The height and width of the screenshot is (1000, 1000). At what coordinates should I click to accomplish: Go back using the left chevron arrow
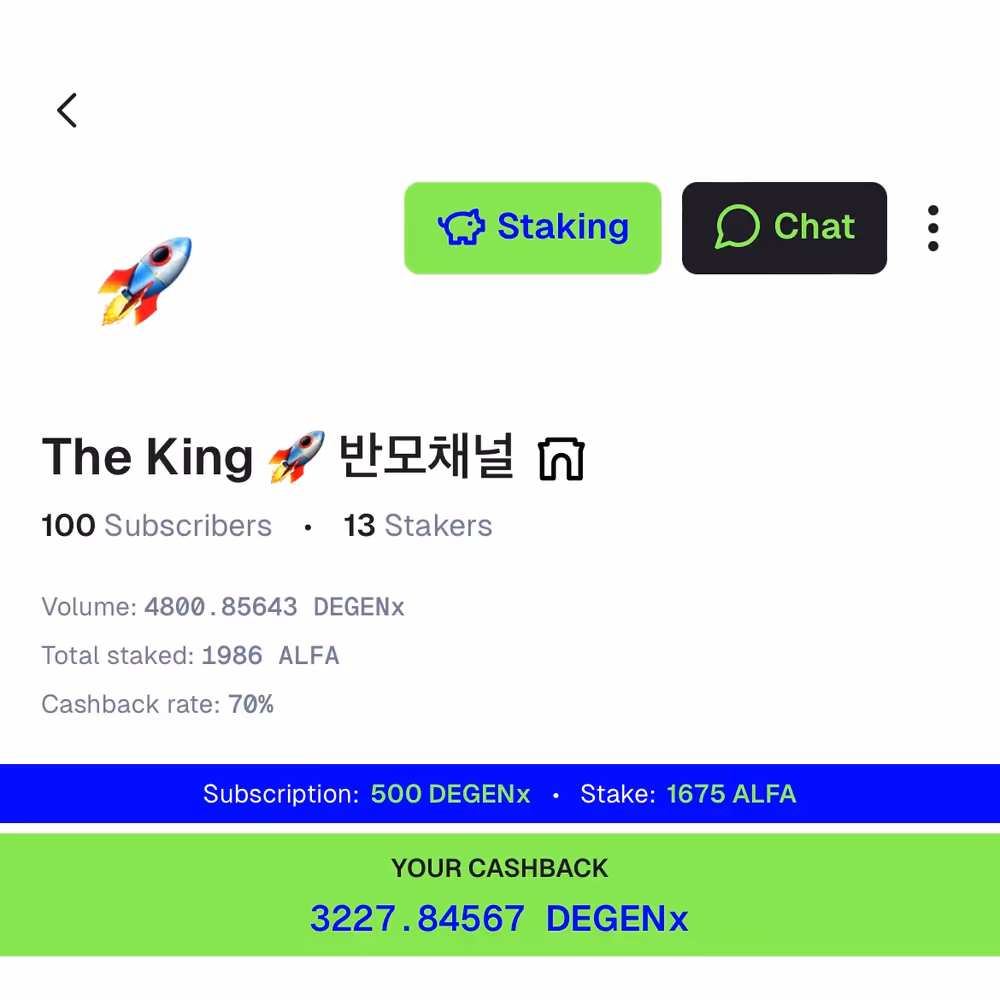coord(67,110)
